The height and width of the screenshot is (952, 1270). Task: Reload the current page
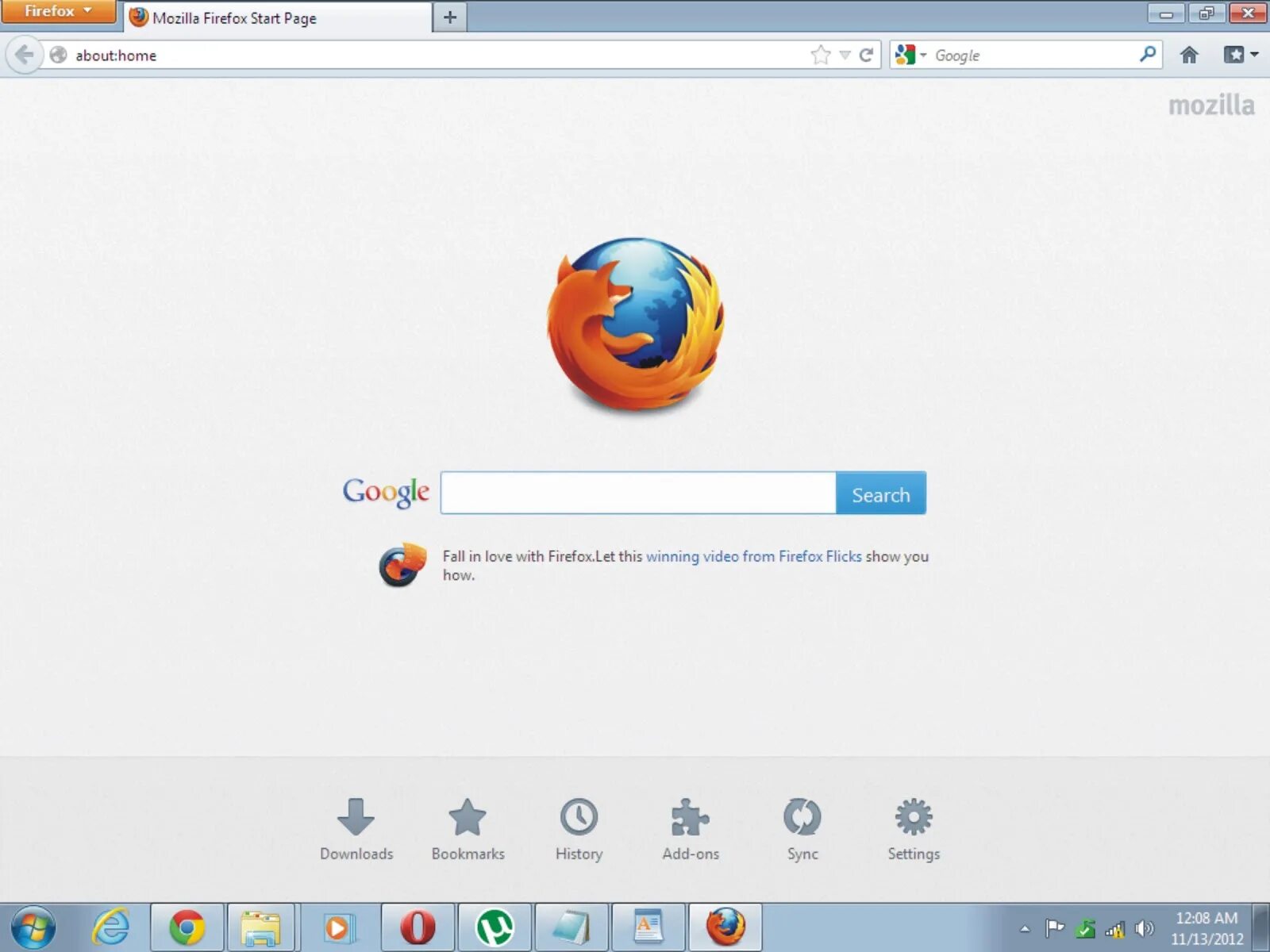pyautogui.click(x=866, y=55)
